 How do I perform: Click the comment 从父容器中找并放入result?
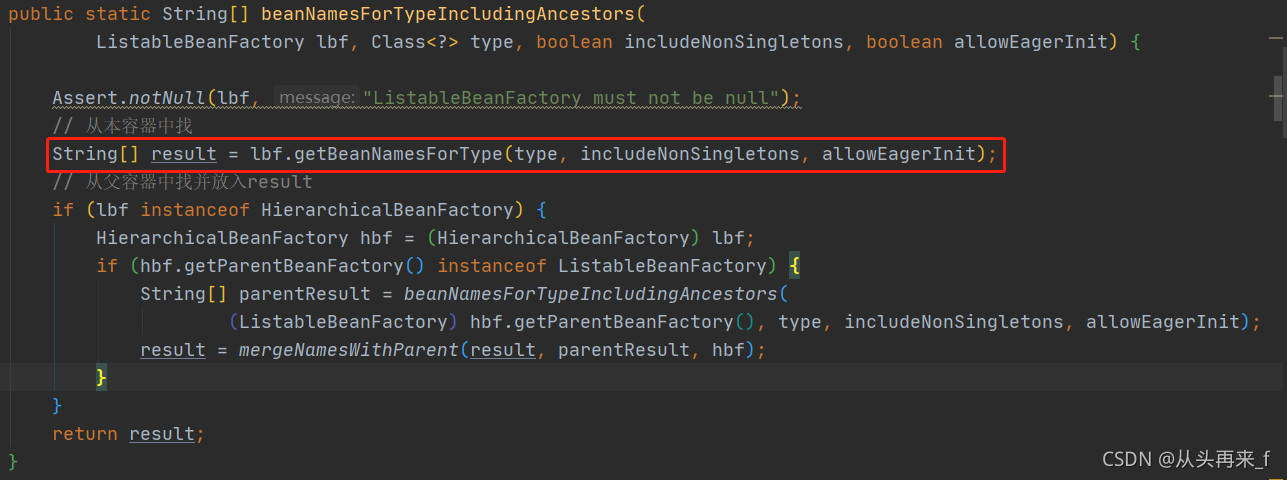182,182
